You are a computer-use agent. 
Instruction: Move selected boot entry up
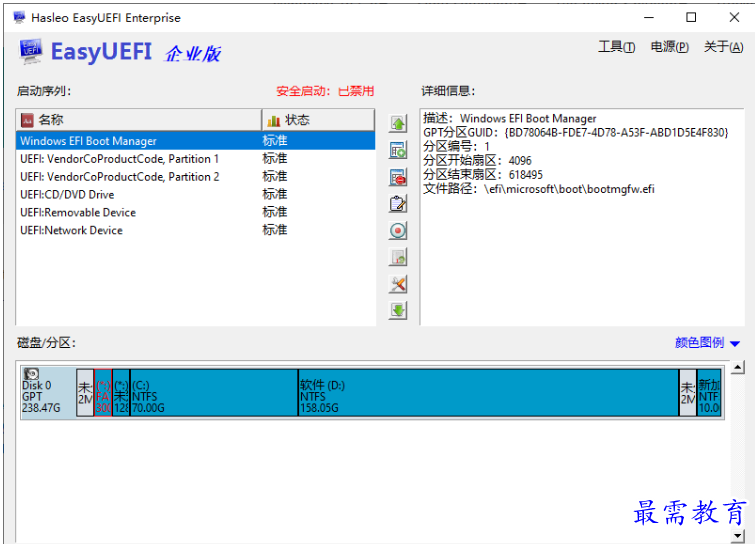[x=398, y=124]
